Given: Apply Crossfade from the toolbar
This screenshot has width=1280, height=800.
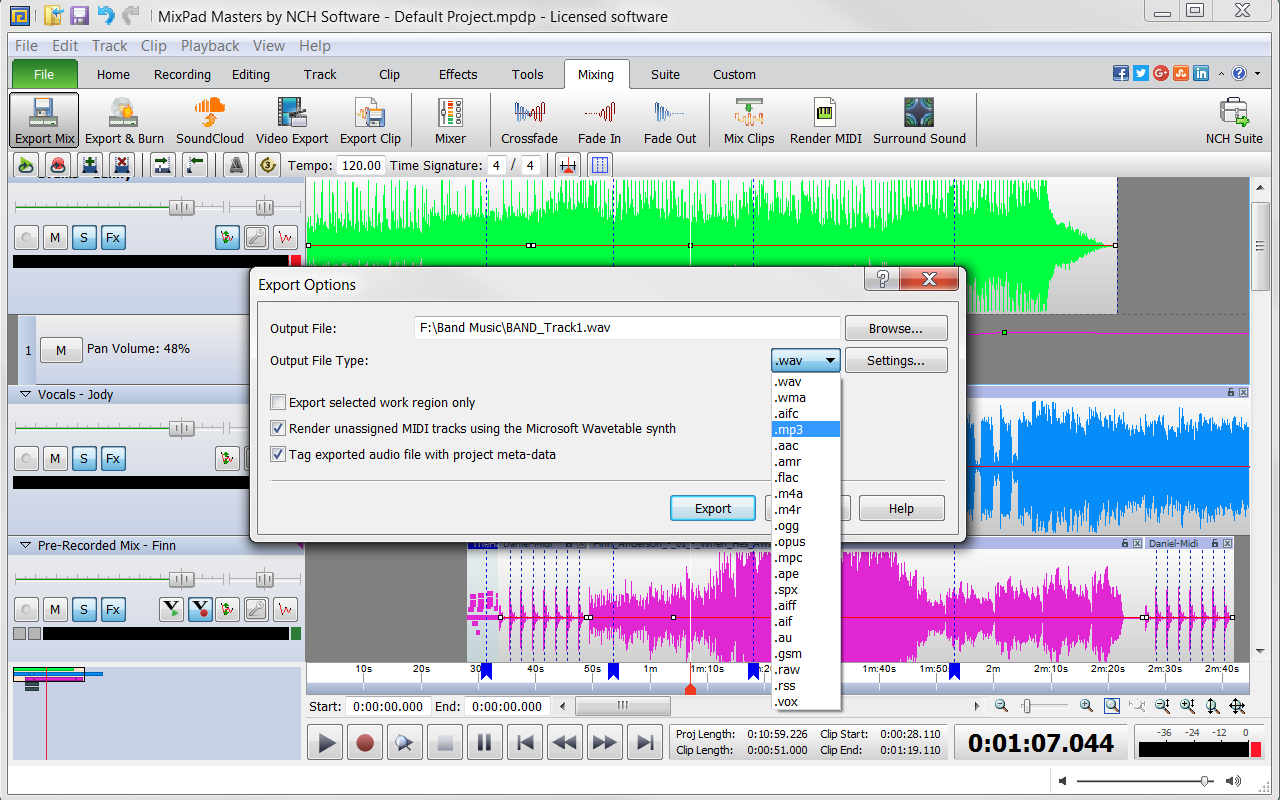Looking at the screenshot, I should pos(529,121).
